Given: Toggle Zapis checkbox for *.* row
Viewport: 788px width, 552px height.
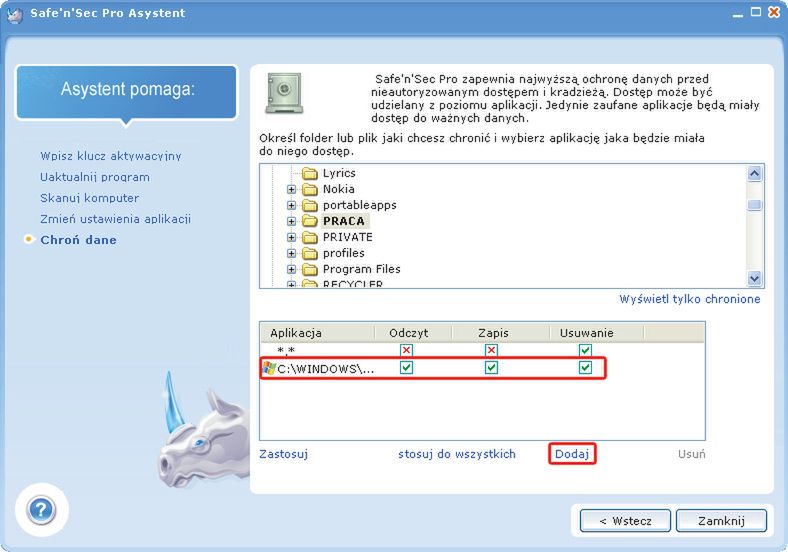Looking at the screenshot, I should (x=491, y=350).
